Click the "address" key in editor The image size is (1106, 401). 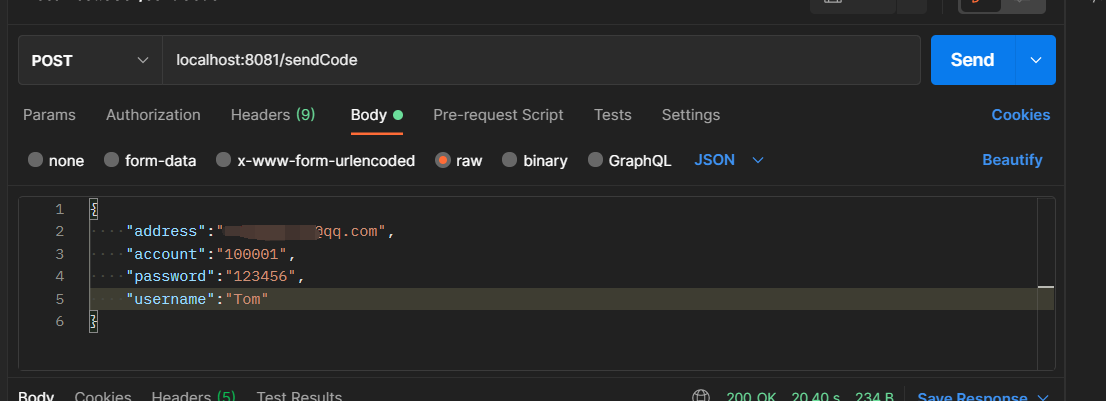pos(166,231)
